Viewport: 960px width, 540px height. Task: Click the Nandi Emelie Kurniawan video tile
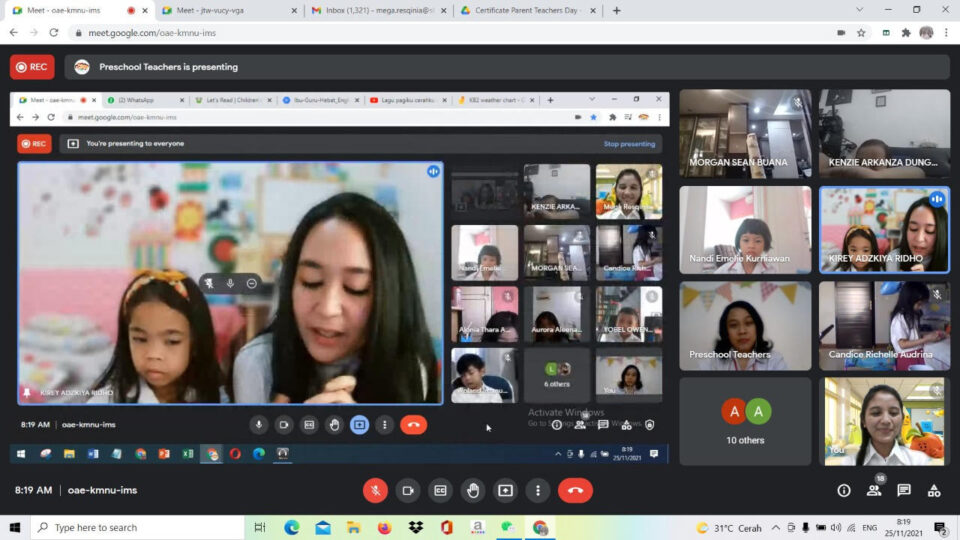[x=745, y=230]
